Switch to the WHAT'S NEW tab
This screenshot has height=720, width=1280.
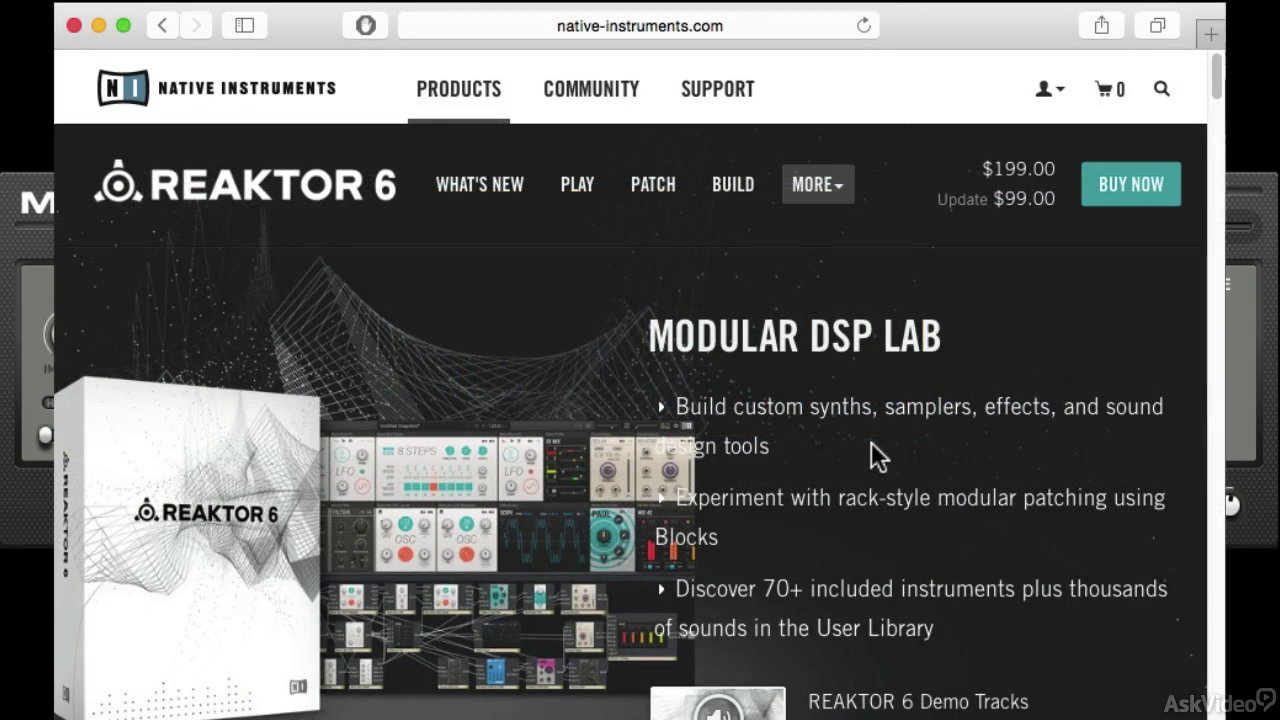tap(480, 184)
